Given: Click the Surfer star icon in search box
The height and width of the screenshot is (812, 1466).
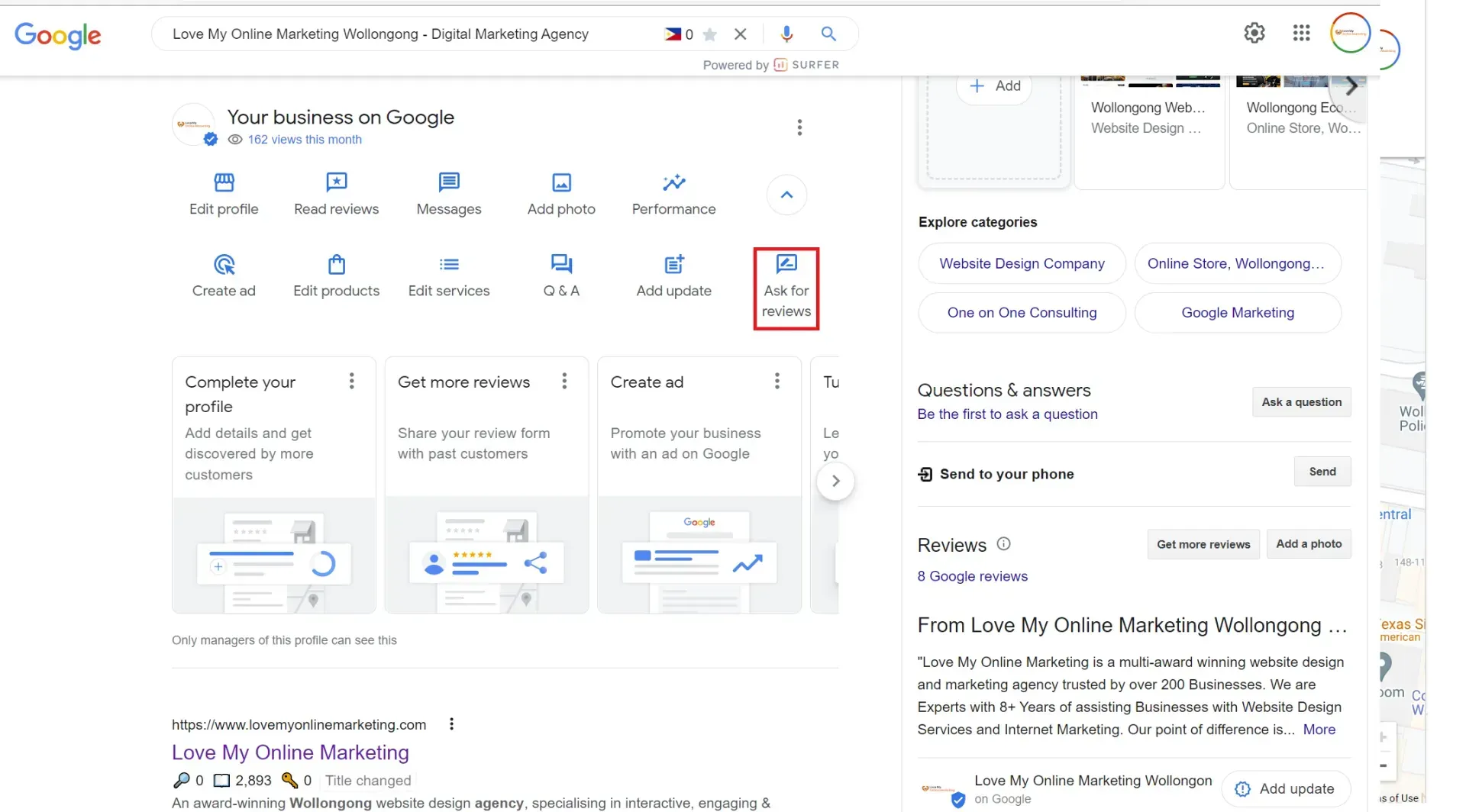Looking at the screenshot, I should point(709,34).
